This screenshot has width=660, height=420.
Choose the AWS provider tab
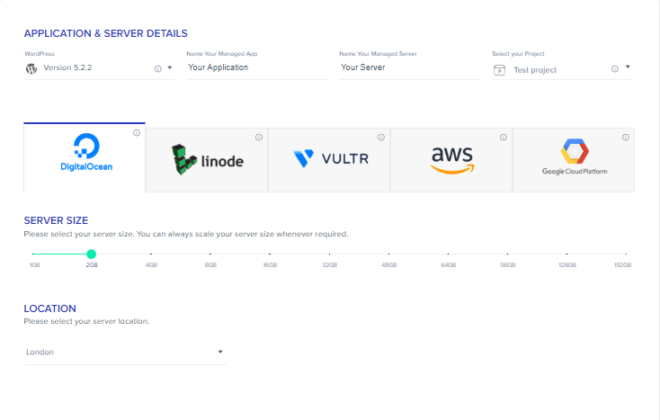[451, 160]
